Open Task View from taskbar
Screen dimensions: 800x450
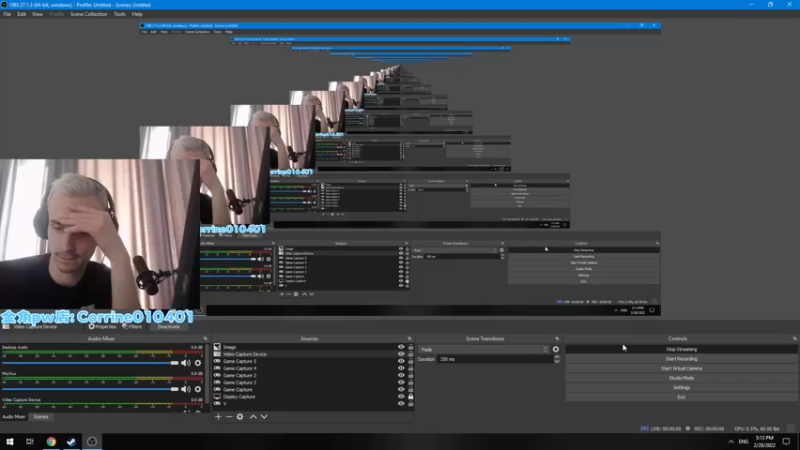(x=30, y=442)
